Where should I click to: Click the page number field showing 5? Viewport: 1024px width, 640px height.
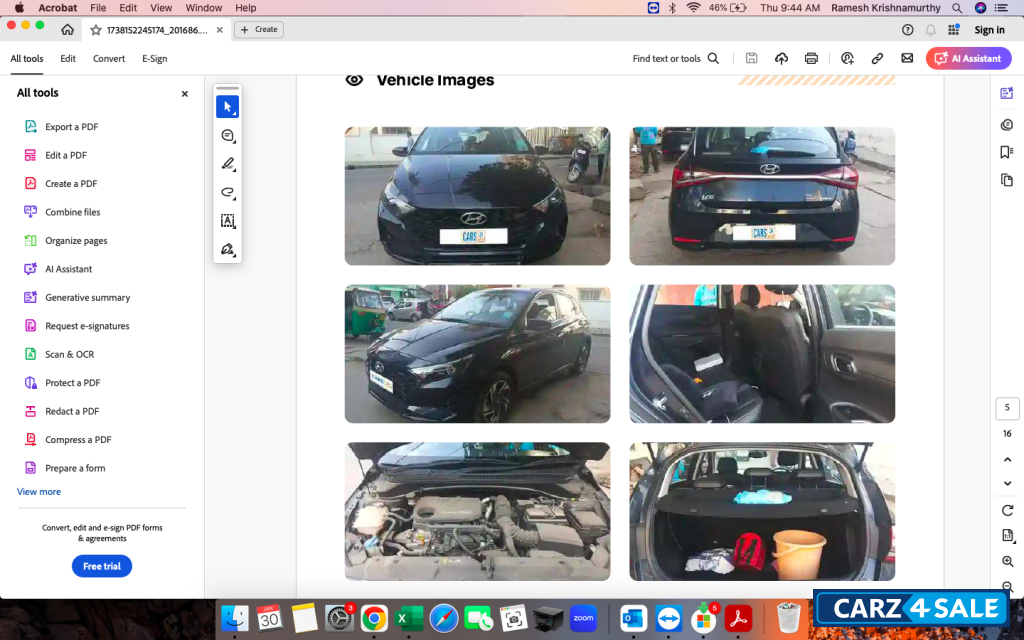[1007, 408]
